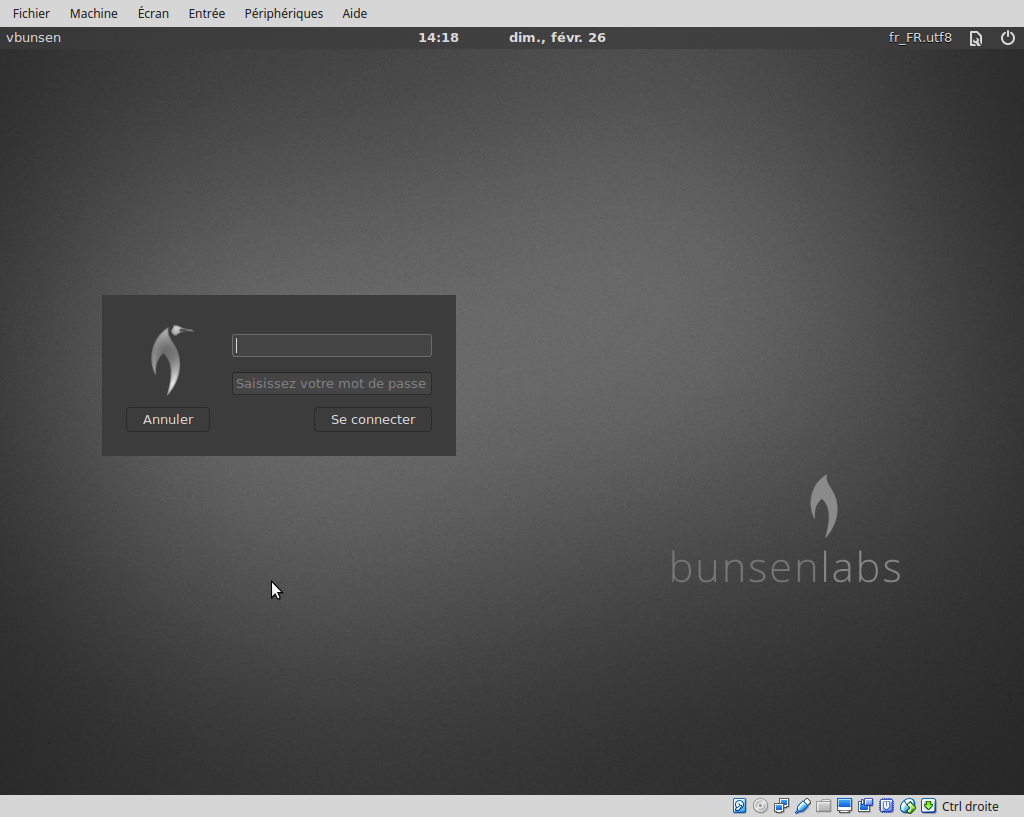The height and width of the screenshot is (817, 1024).
Task: Open the Écran menu
Action: coord(153,13)
